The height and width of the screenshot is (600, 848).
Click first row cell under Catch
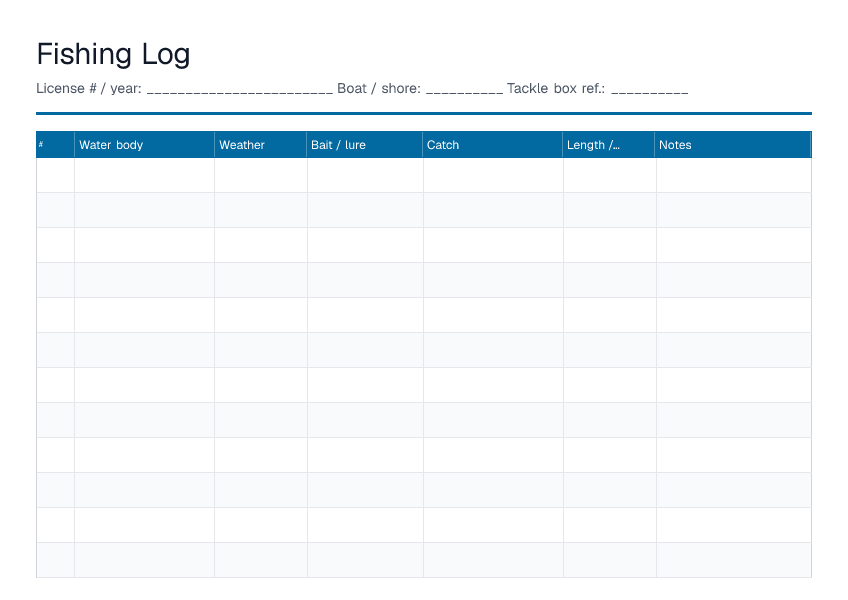pyautogui.click(x=493, y=175)
